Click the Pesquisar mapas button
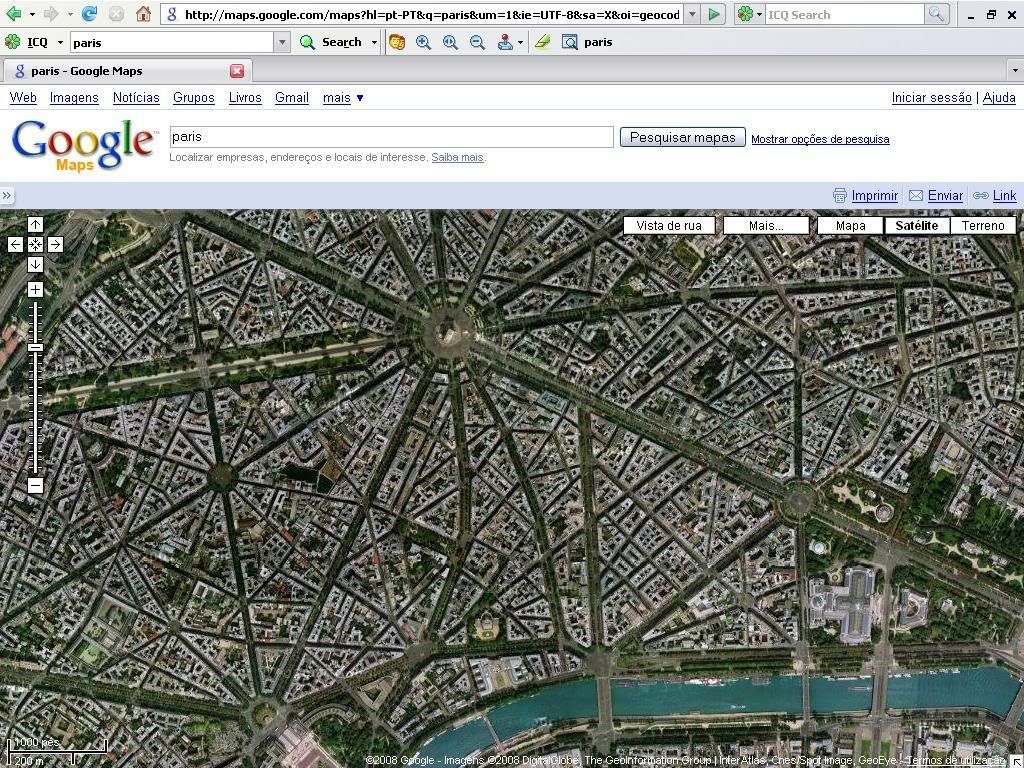Screen dimensions: 1024x768 [x=682, y=138]
